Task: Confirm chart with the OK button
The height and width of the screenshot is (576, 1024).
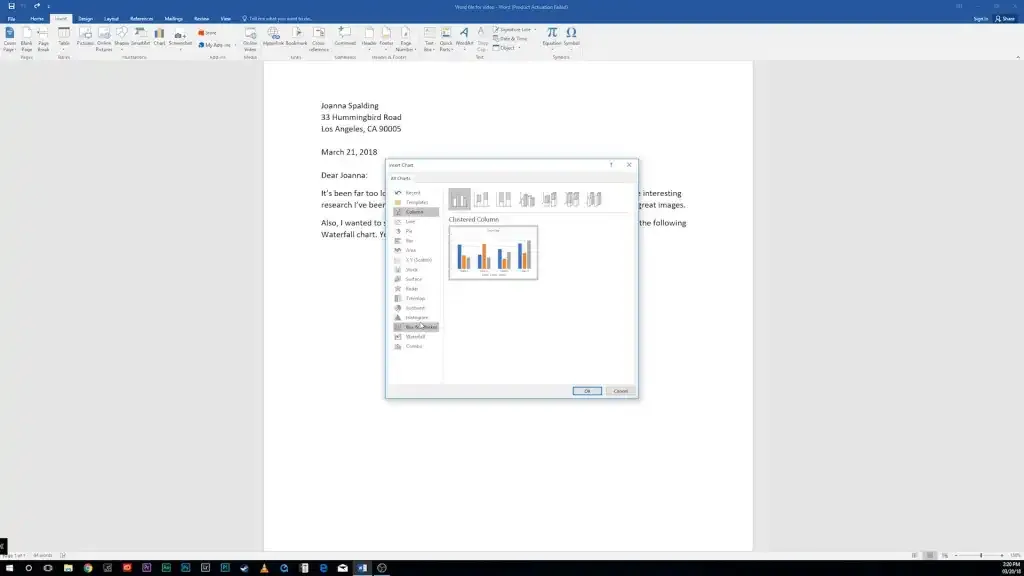Action: click(x=587, y=391)
